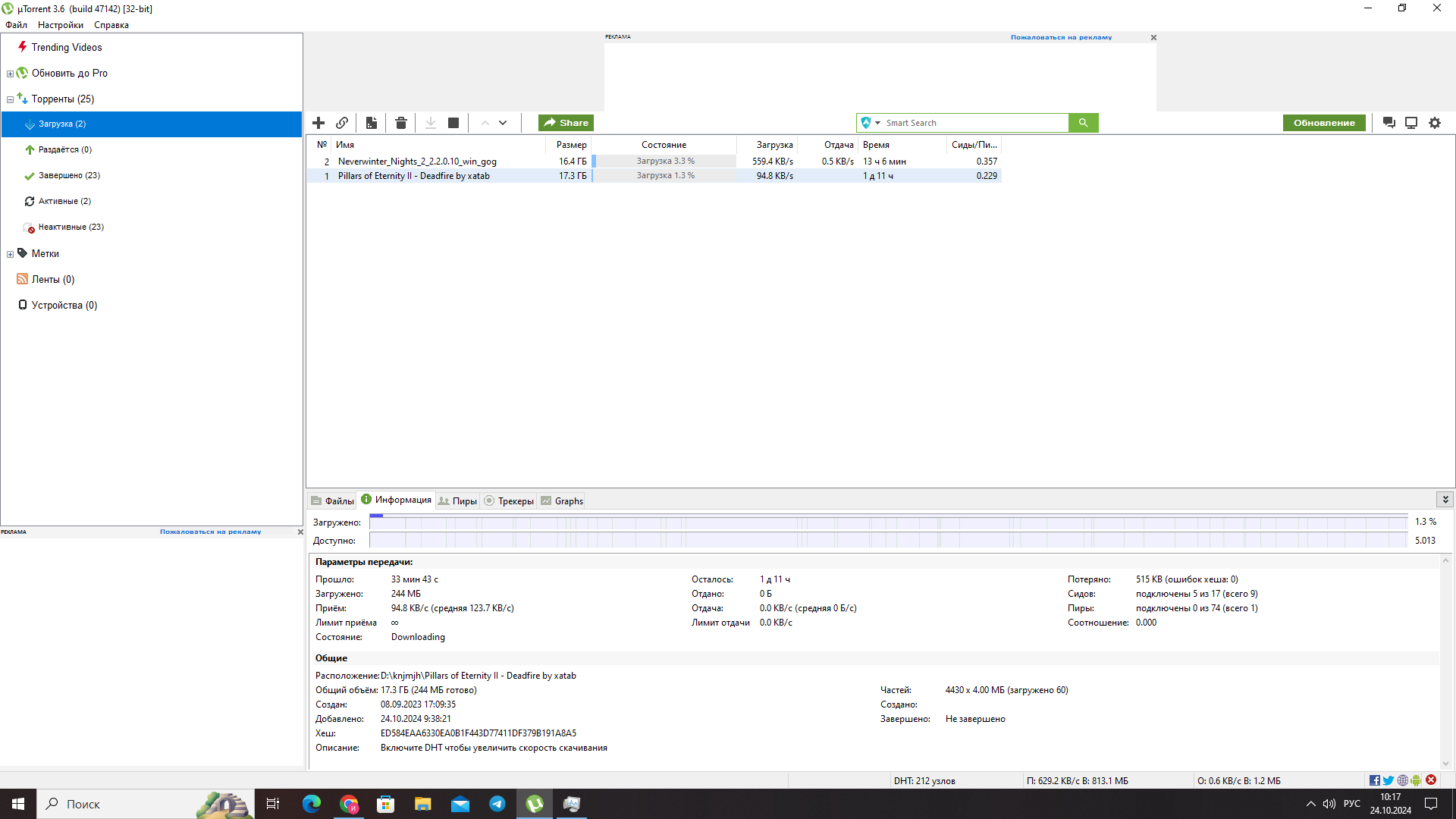1456x819 pixels.
Task: Select Раздаётся (0) category
Action: pyautogui.click(x=65, y=149)
